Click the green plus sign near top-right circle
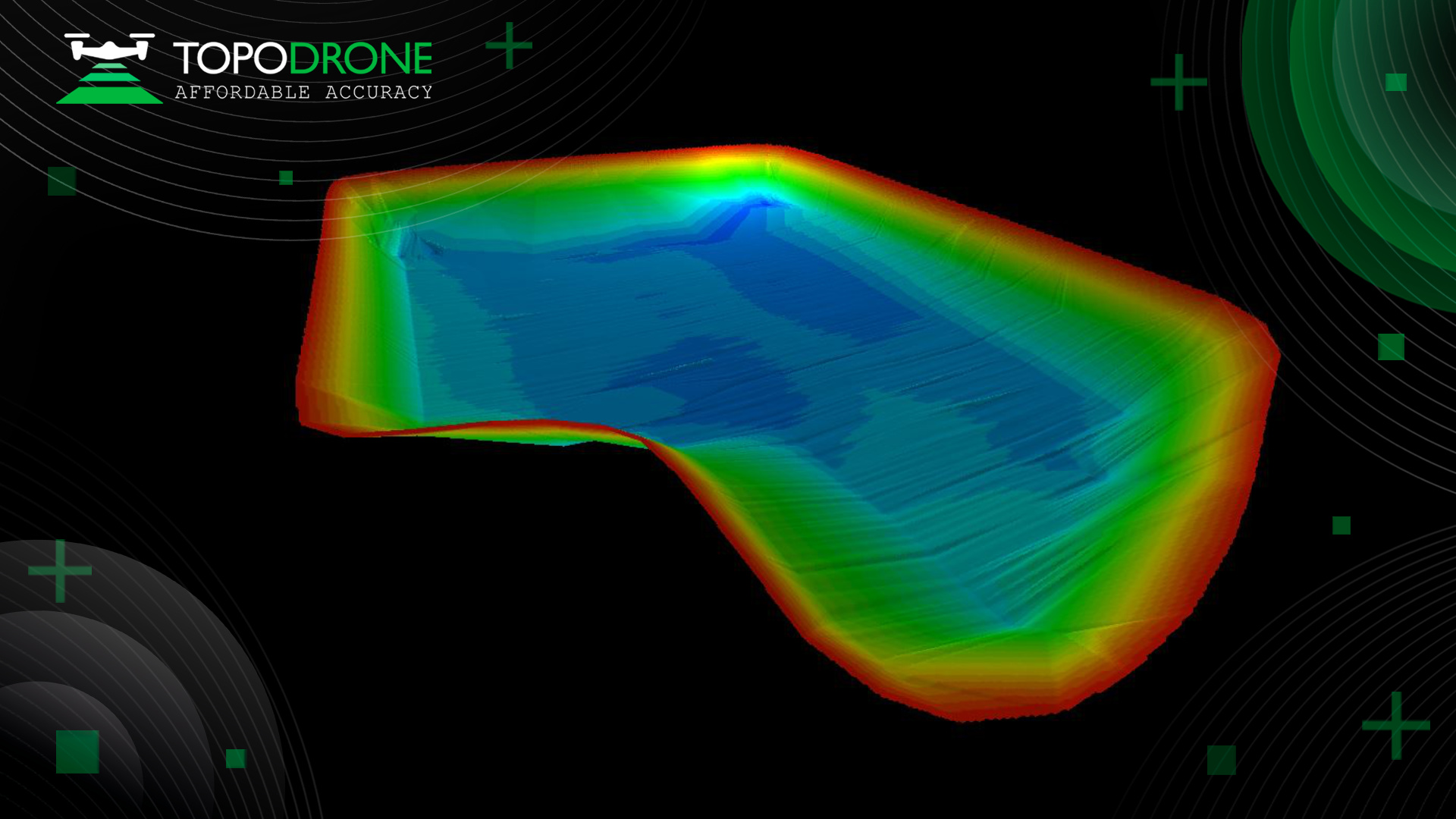The width and height of the screenshot is (1456, 819). point(1178,81)
